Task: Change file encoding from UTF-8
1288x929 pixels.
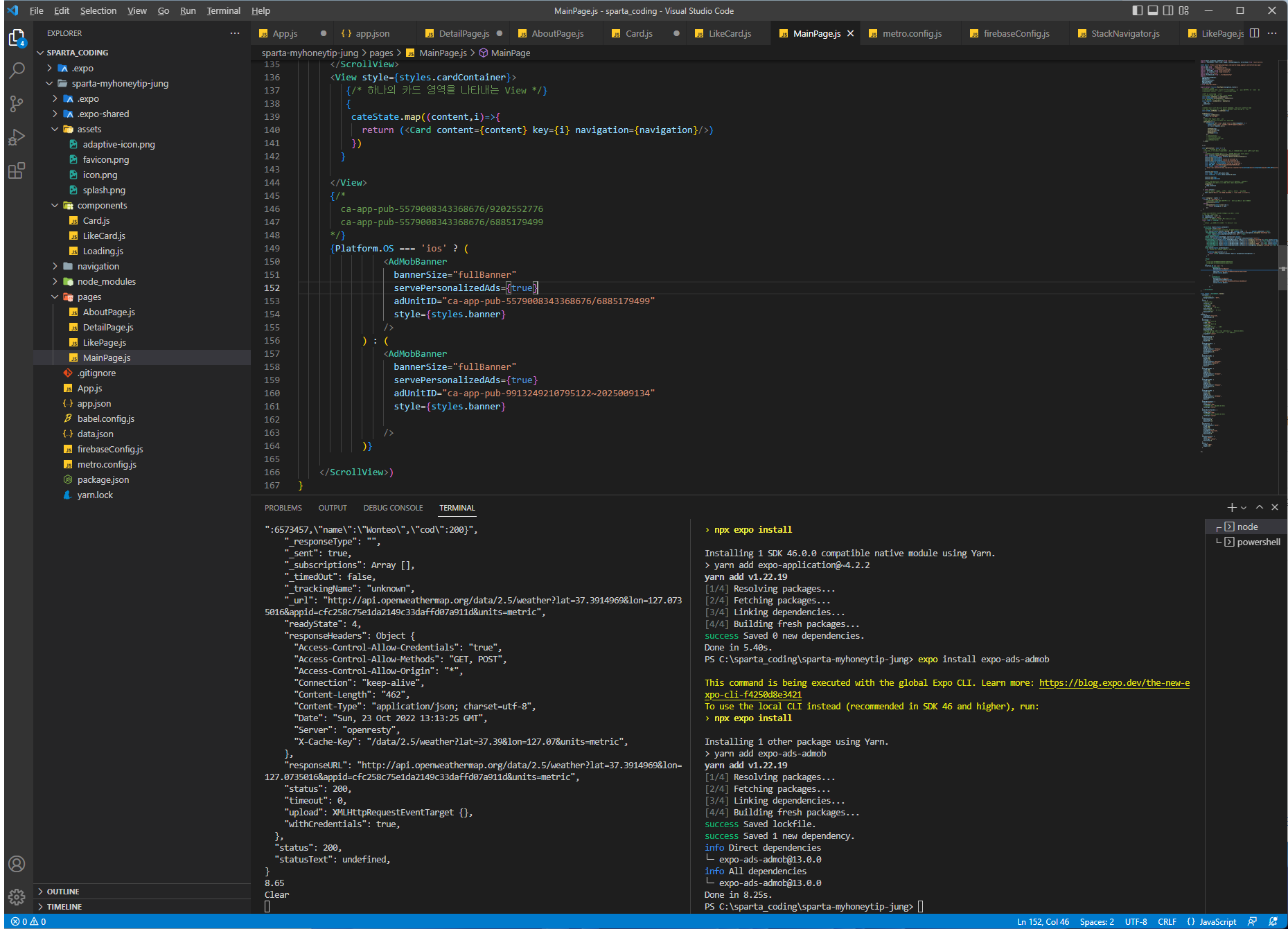Action: 1136,921
